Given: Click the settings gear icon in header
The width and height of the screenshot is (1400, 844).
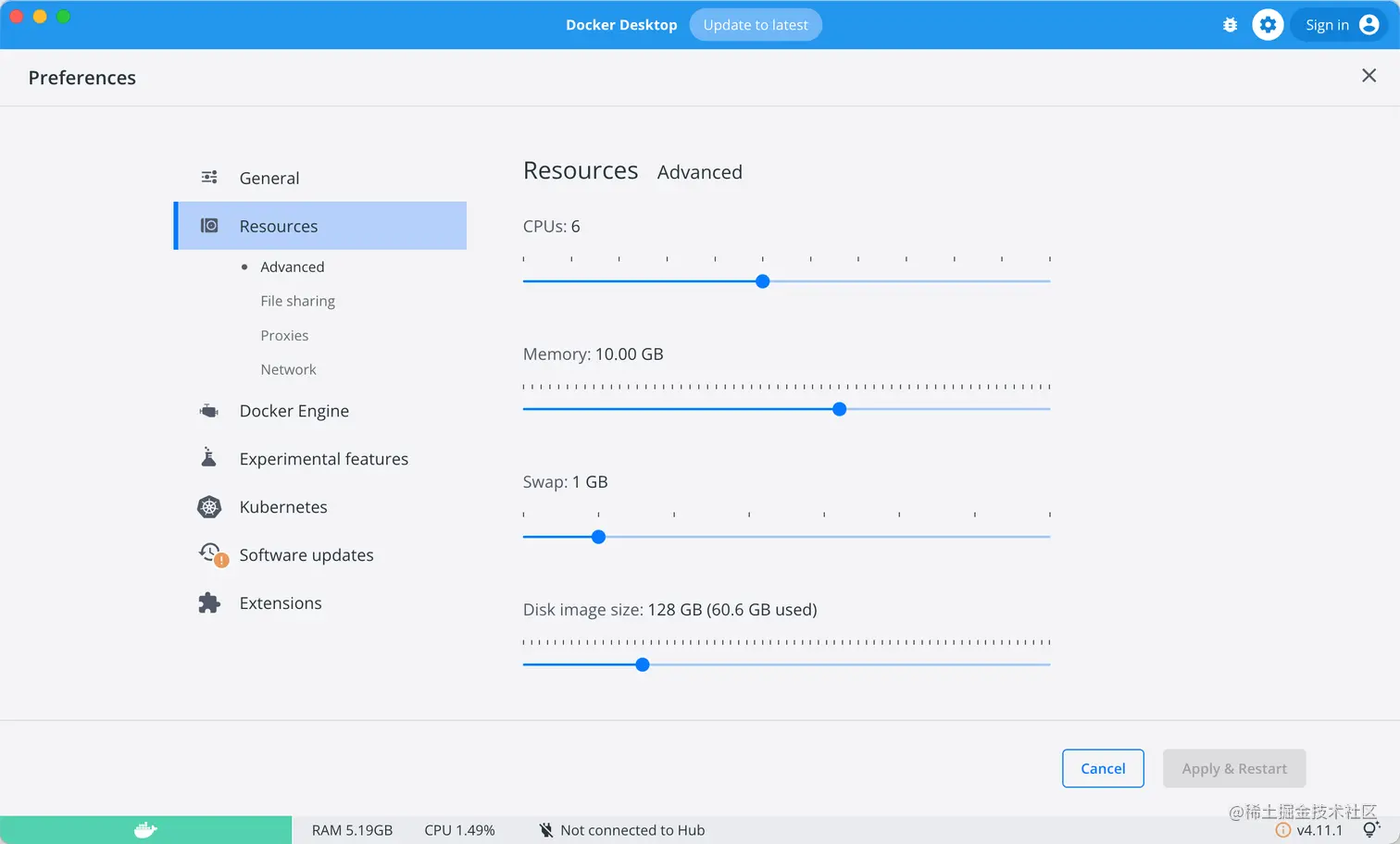Looking at the screenshot, I should [x=1268, y=25].
